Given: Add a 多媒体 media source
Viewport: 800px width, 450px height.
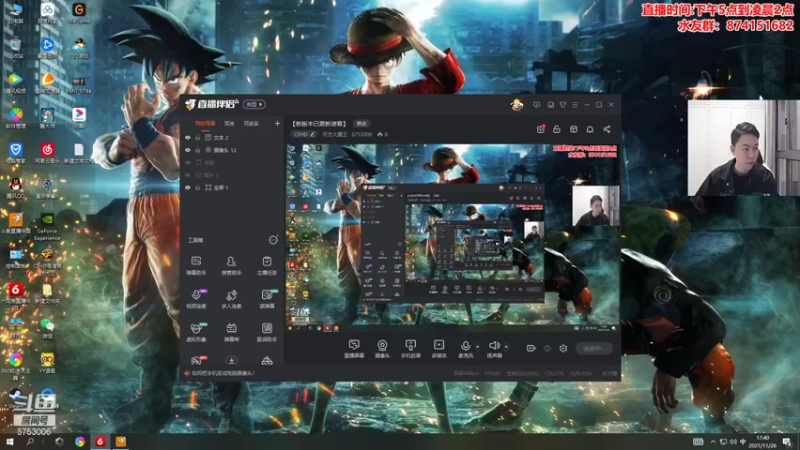Looking at the screenshot, I should click(439, 349).
